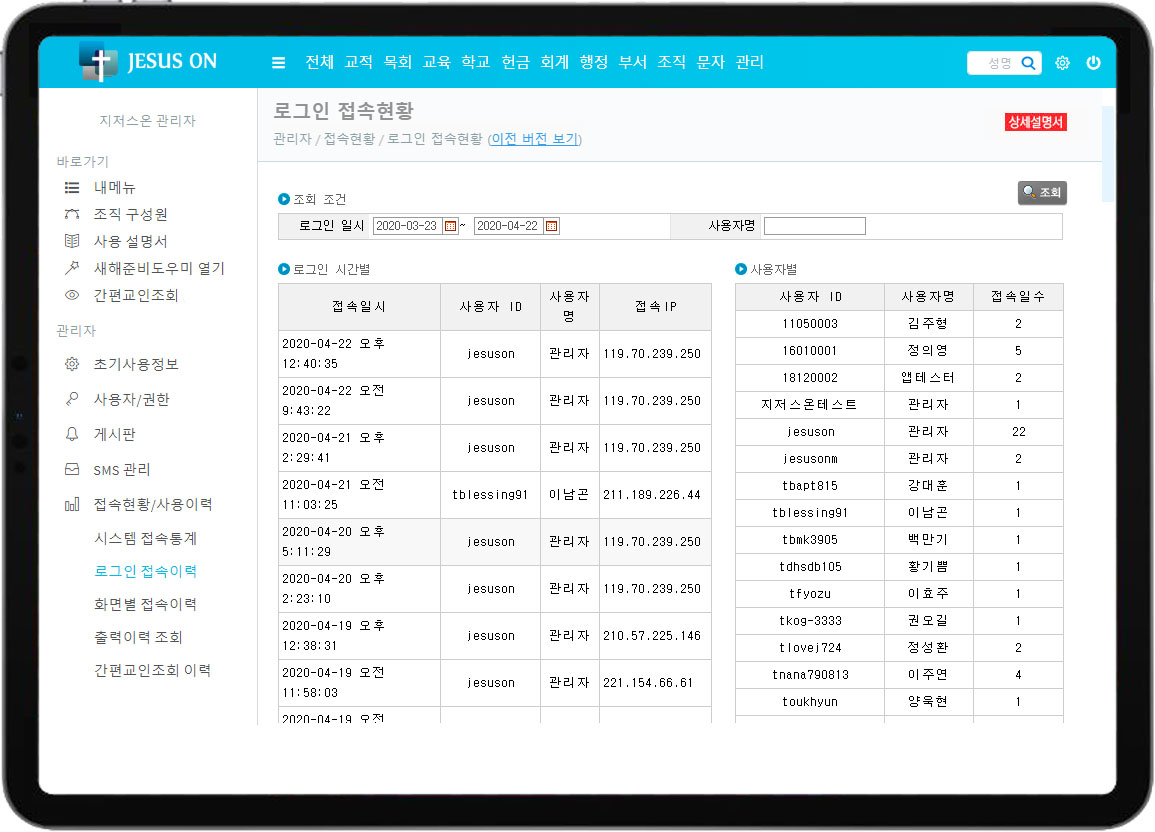Click the 사용자명 input field
This screenshot has width=1155, height=832.
[814, 226]
